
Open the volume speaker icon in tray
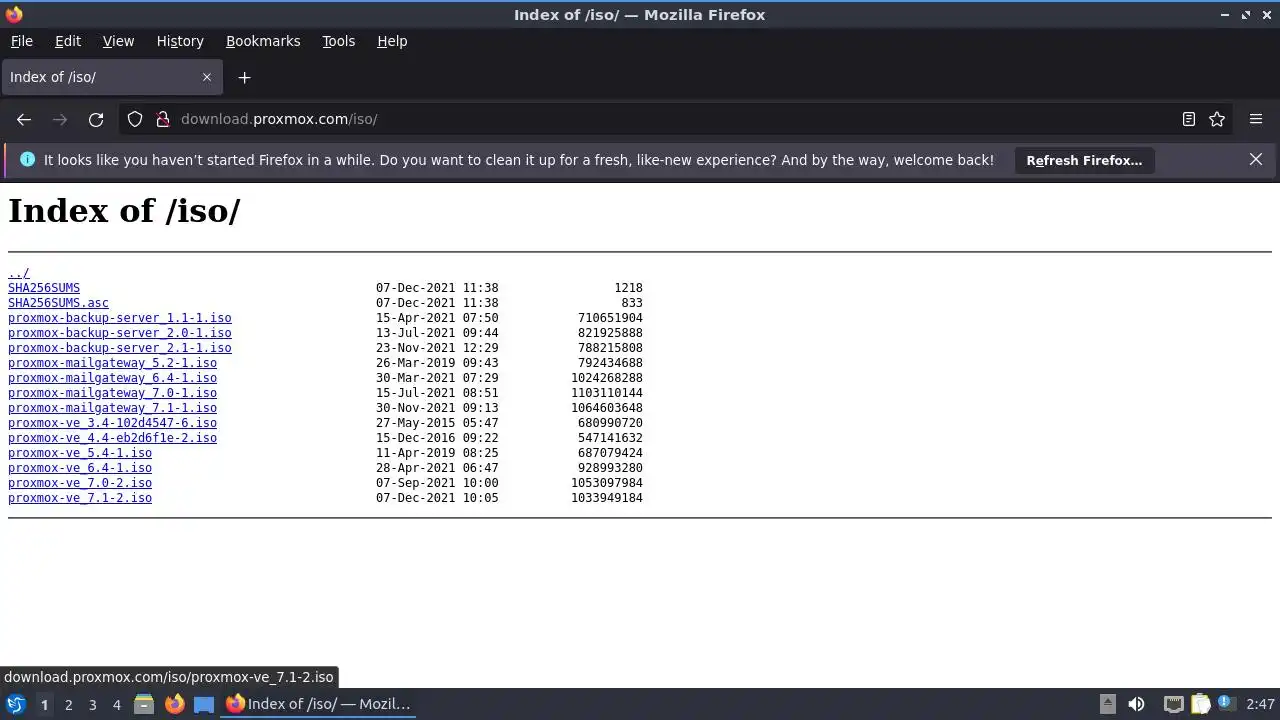(1136, 704)
